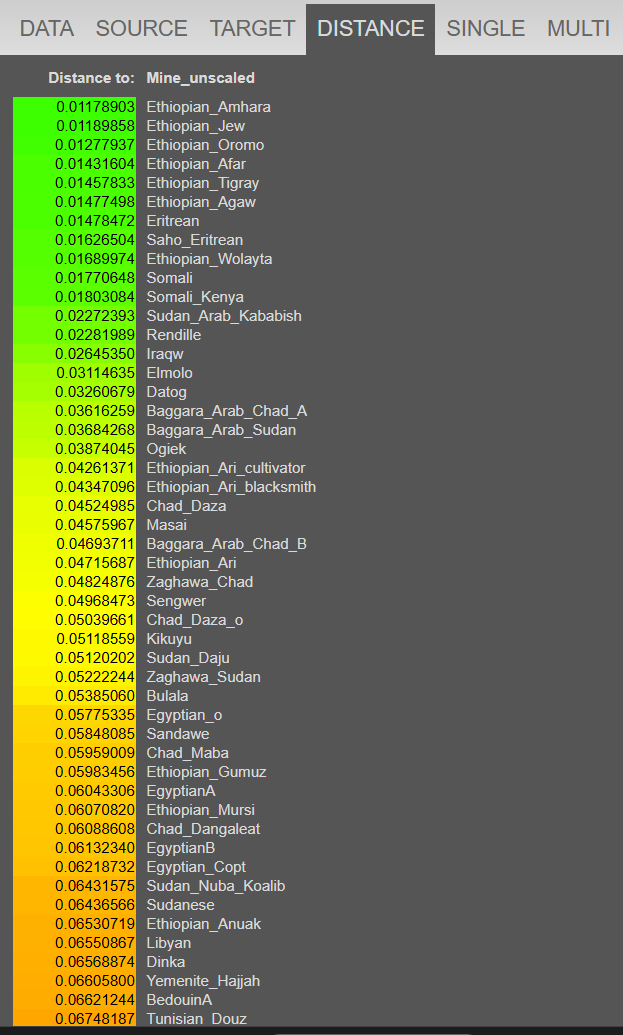Select the Ethiopian_Amhara row name

point(209,107)
